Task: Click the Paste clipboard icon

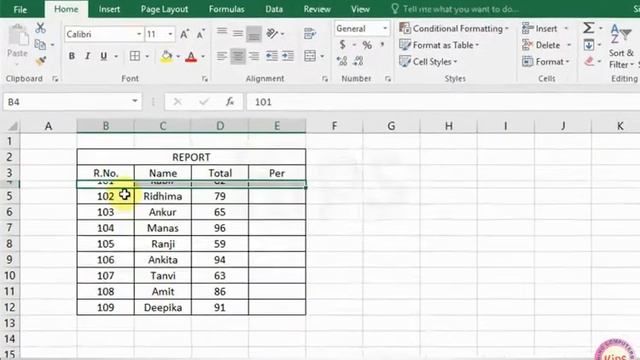Action: [18, 36]
